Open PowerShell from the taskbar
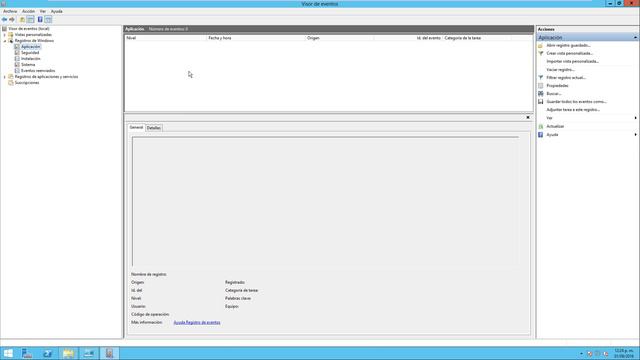 point(47,353)
